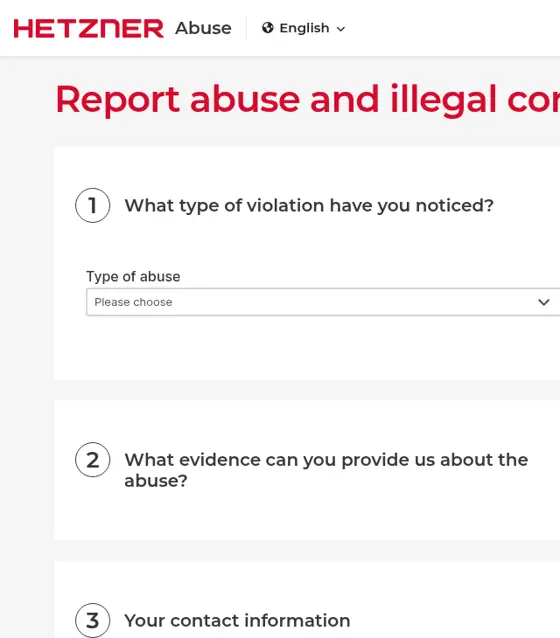Click the divider beside Abuse label
The image size is (560, 638).
(246, 28)
